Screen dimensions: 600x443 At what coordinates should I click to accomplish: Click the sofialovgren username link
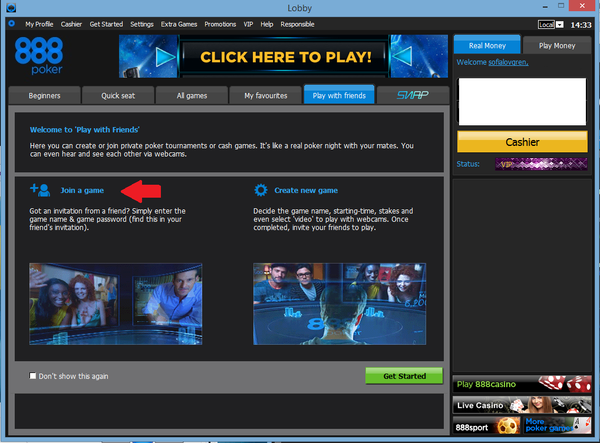click(x=508, y=62)
